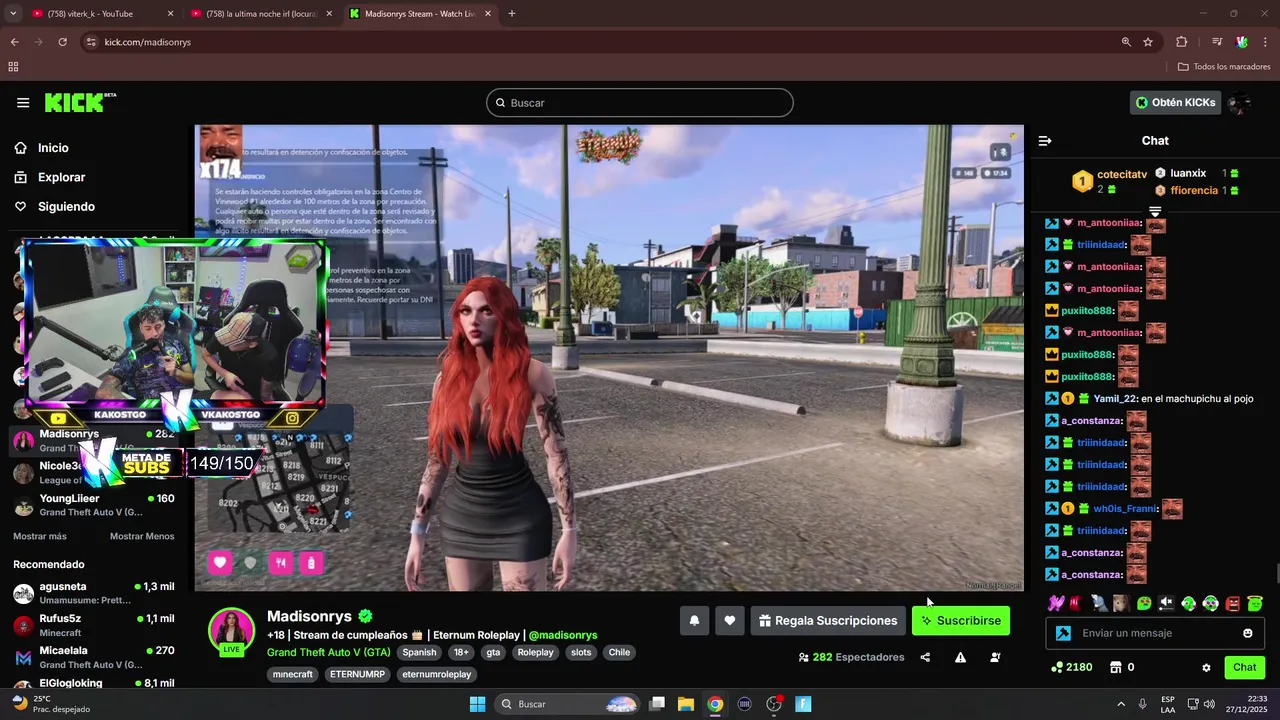Click the Enviar un mensaje input field
Screen dimensions: 1280x720
[1155, 633]
